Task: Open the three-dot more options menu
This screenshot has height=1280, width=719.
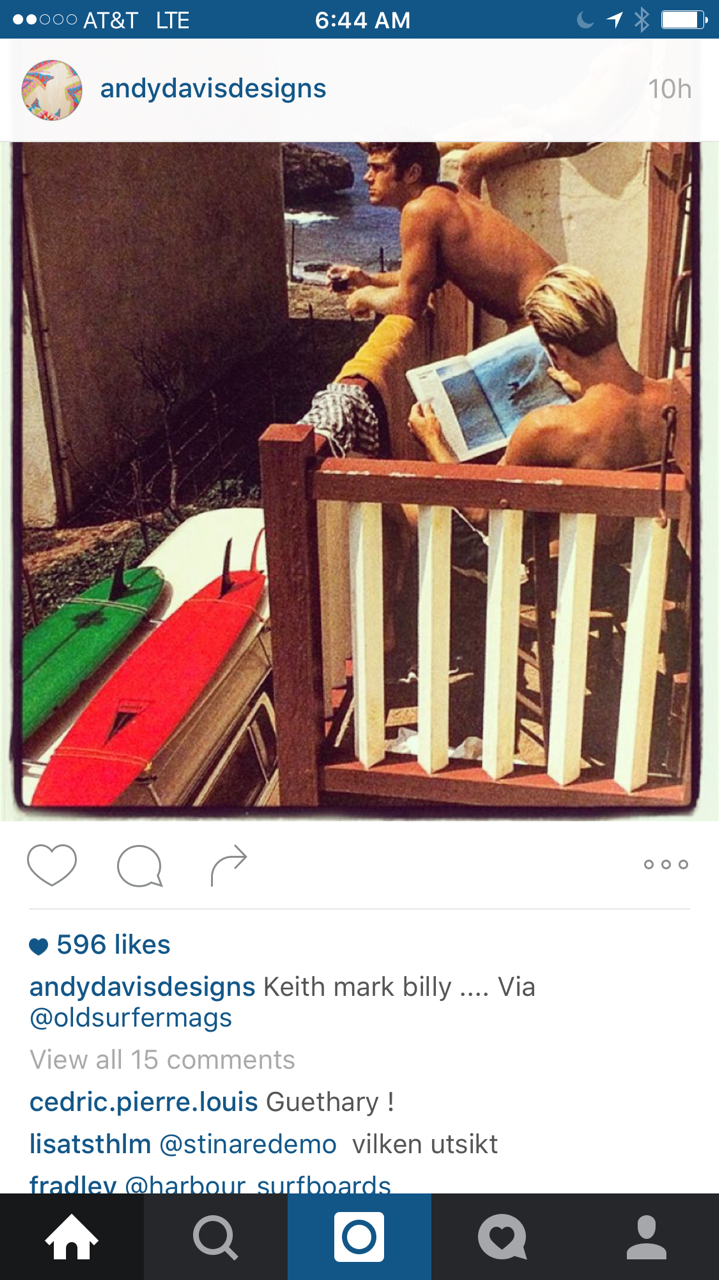Action: (666, 865)
